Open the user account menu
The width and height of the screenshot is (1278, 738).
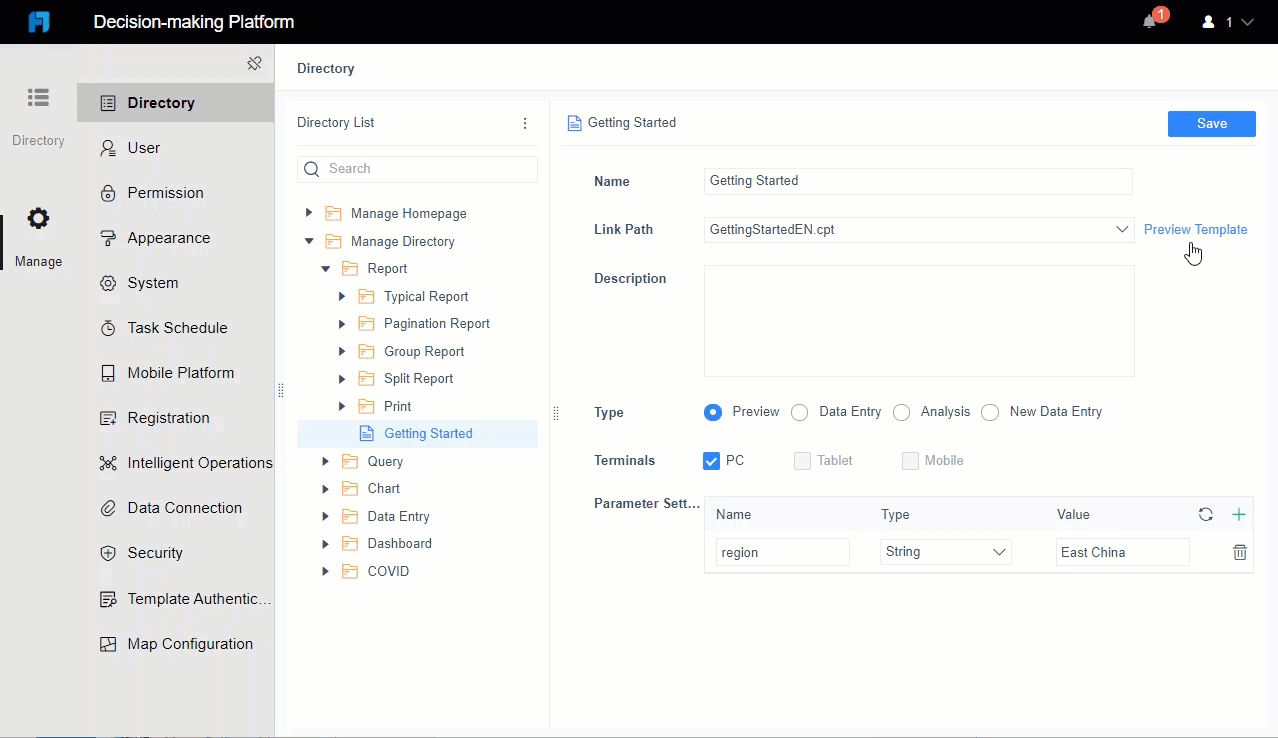[1228, 22]
